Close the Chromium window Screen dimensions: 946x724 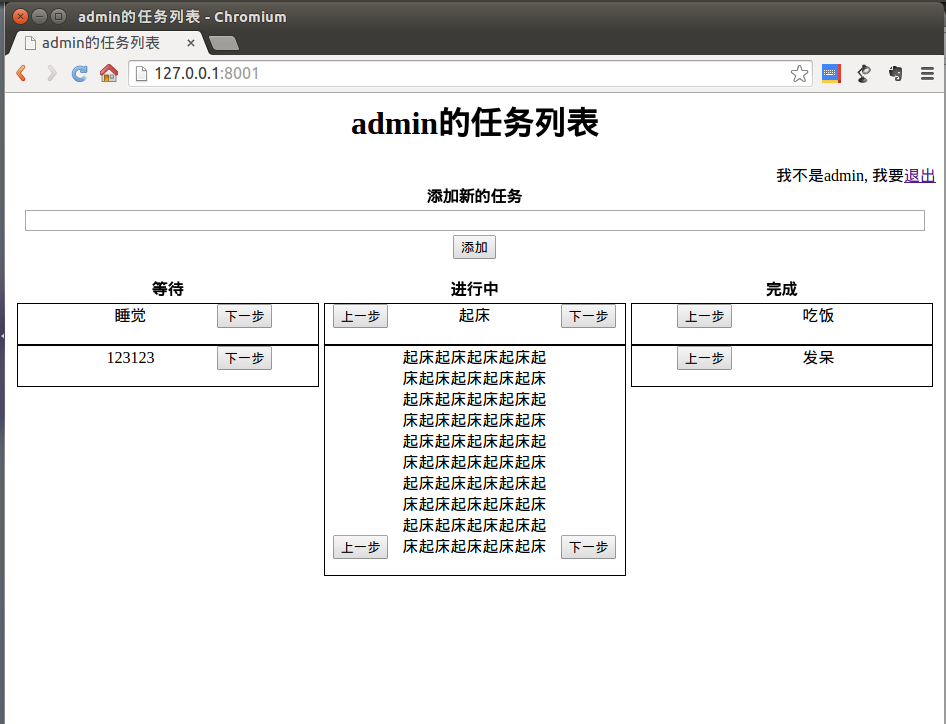21,16
